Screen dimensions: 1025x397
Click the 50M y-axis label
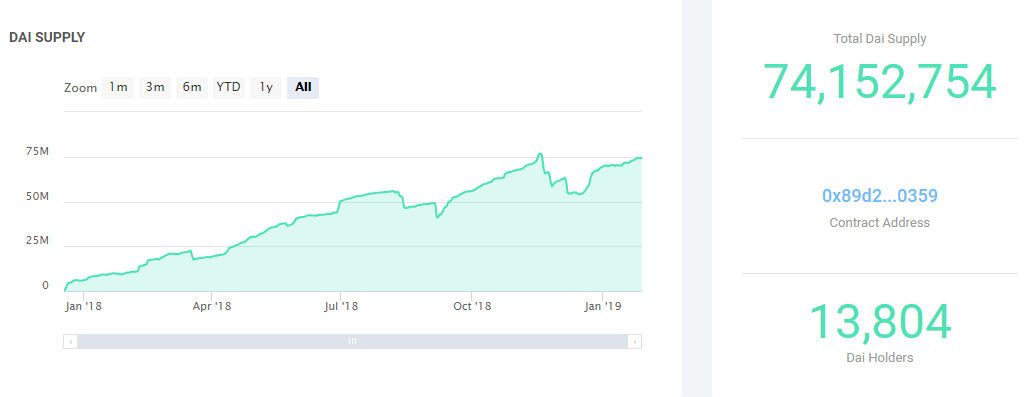click(x=37, y=197)
